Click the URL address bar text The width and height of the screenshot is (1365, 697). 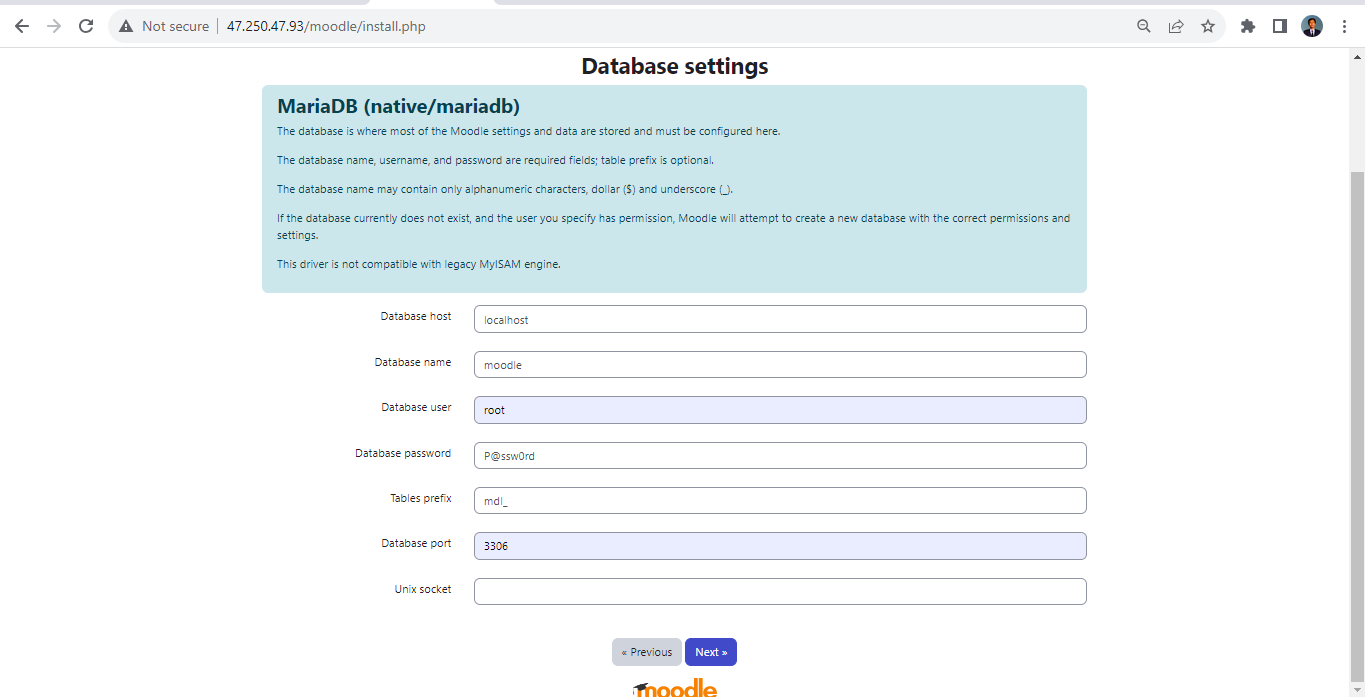326,26
